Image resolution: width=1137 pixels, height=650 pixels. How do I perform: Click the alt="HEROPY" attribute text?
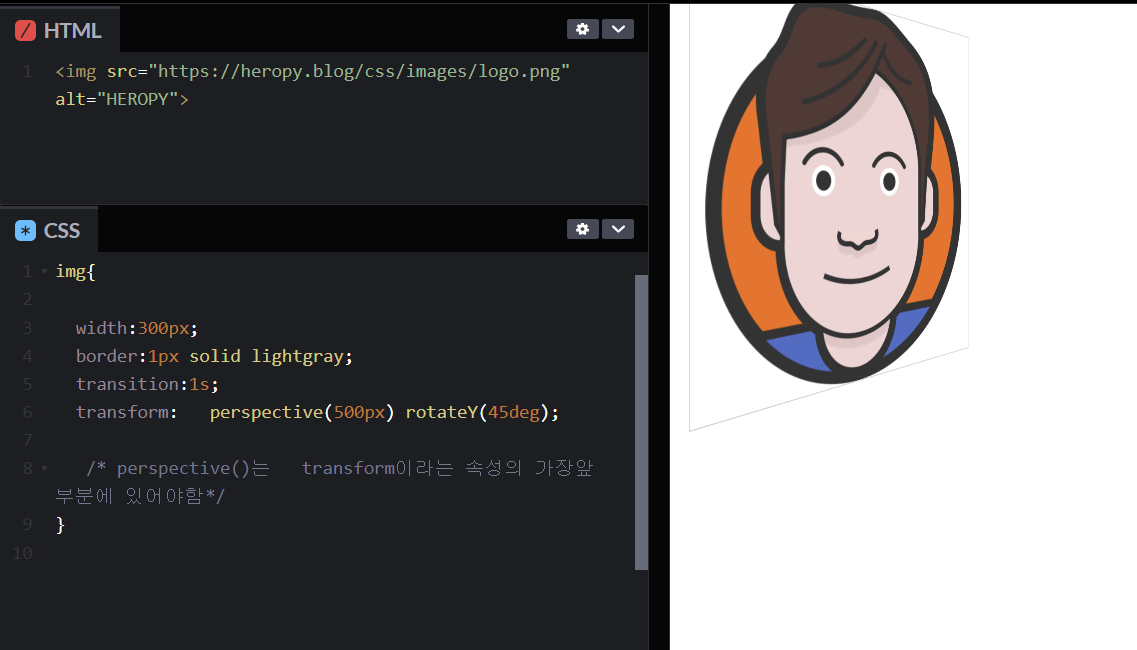pos(117,99)
